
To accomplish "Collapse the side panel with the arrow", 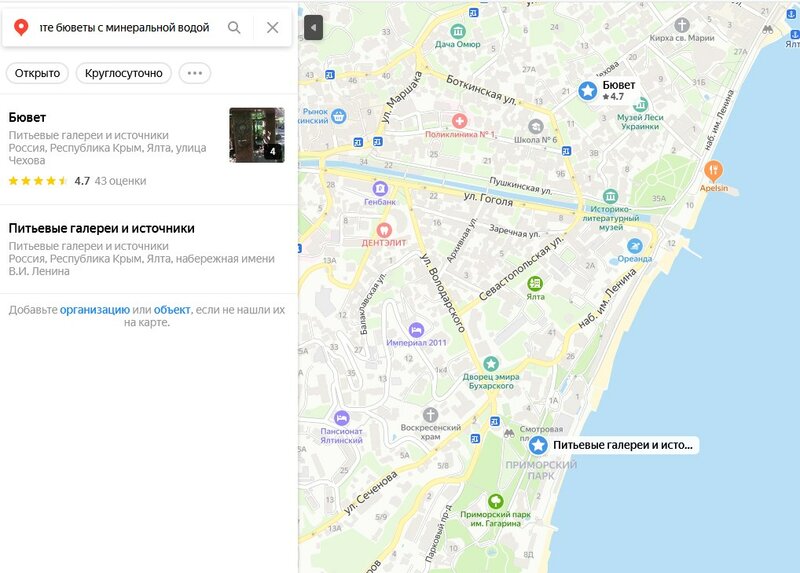I will [313, 27].
